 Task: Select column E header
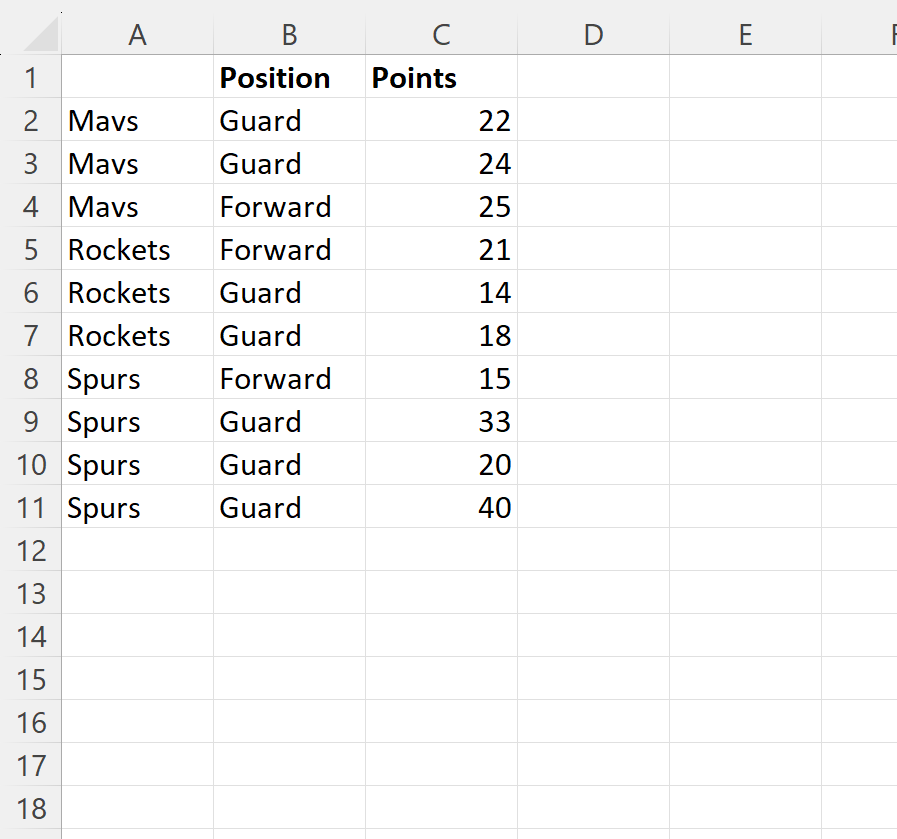(x=745, y=34)
